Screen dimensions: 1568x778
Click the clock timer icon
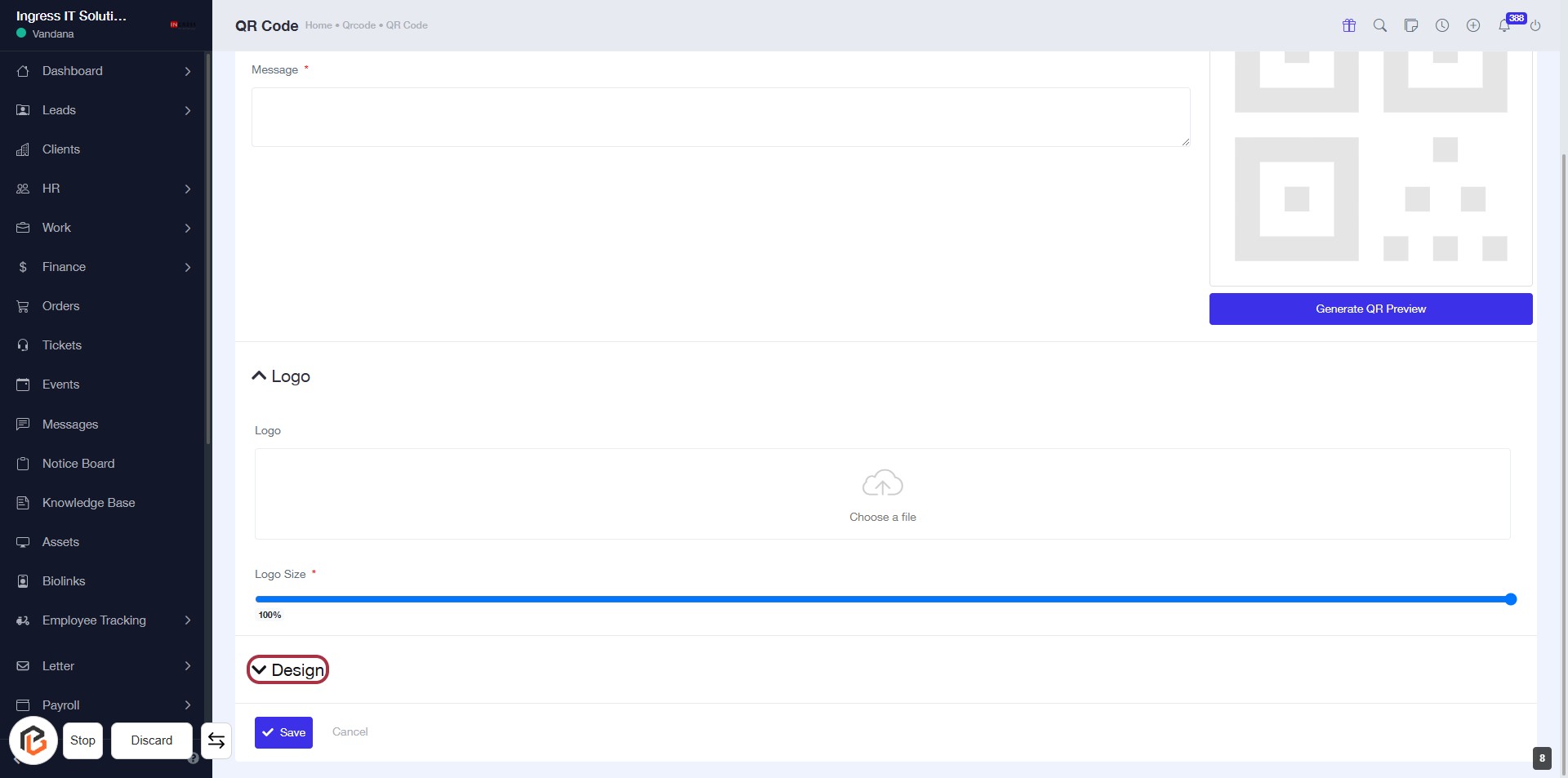(1442, 25)
